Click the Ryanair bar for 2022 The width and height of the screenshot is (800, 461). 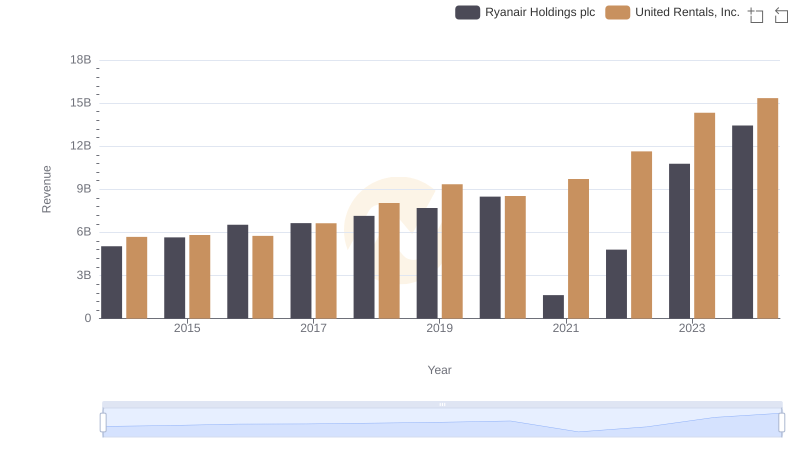click(x=616, y=284)
